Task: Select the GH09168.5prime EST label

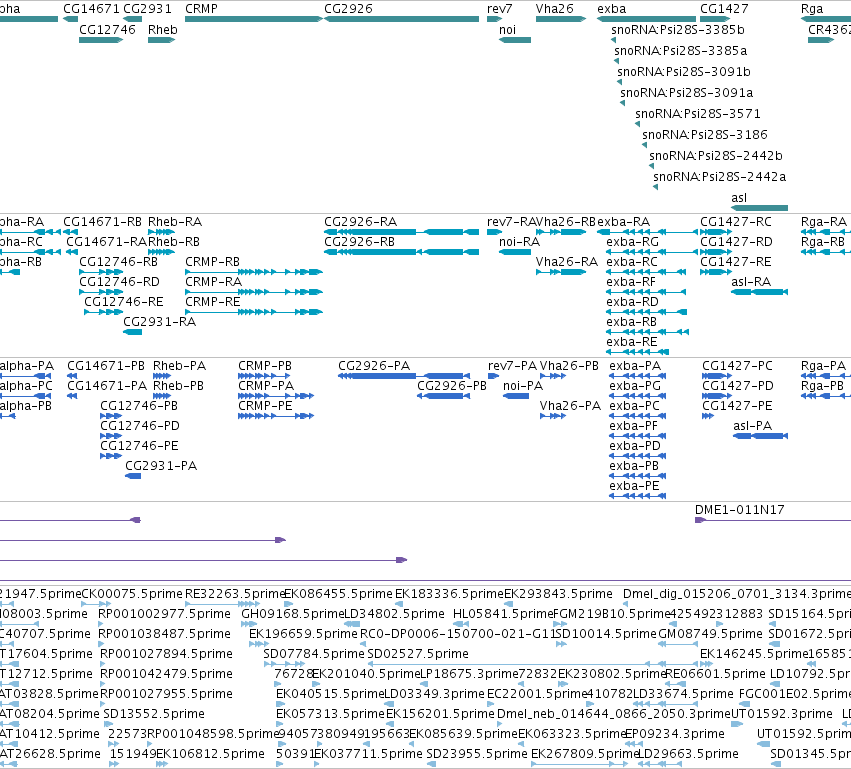Action: click(293, 614)
